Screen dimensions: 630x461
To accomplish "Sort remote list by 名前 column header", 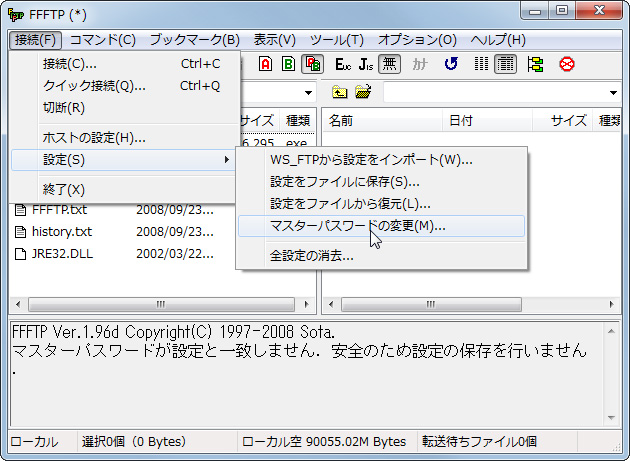I will tap(382, 121).
